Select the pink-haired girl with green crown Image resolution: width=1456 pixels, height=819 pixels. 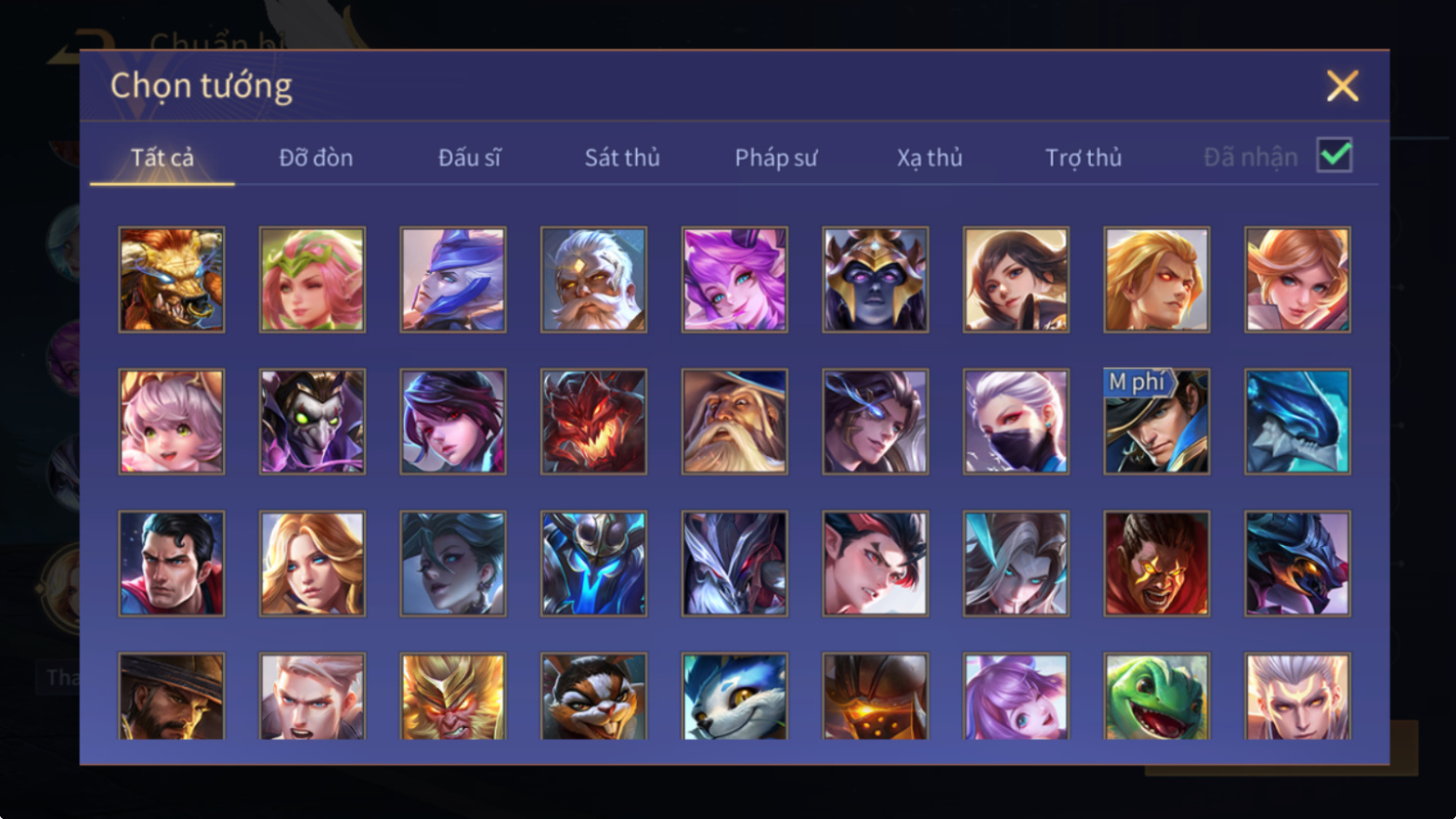pyautogui.click(x=312, y=280)
